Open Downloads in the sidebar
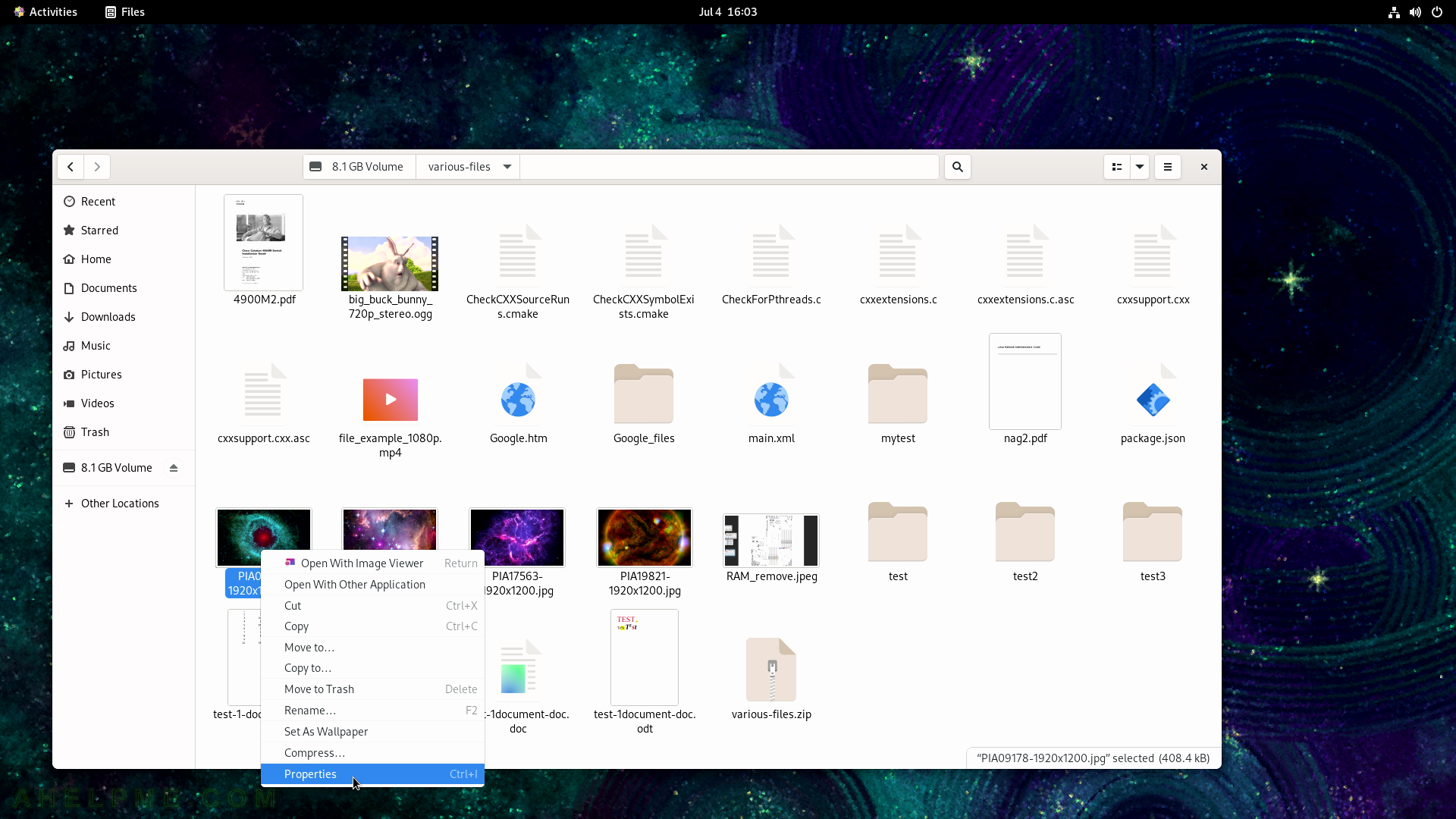This screenshot has width=1456, height=819. [124, 317]
